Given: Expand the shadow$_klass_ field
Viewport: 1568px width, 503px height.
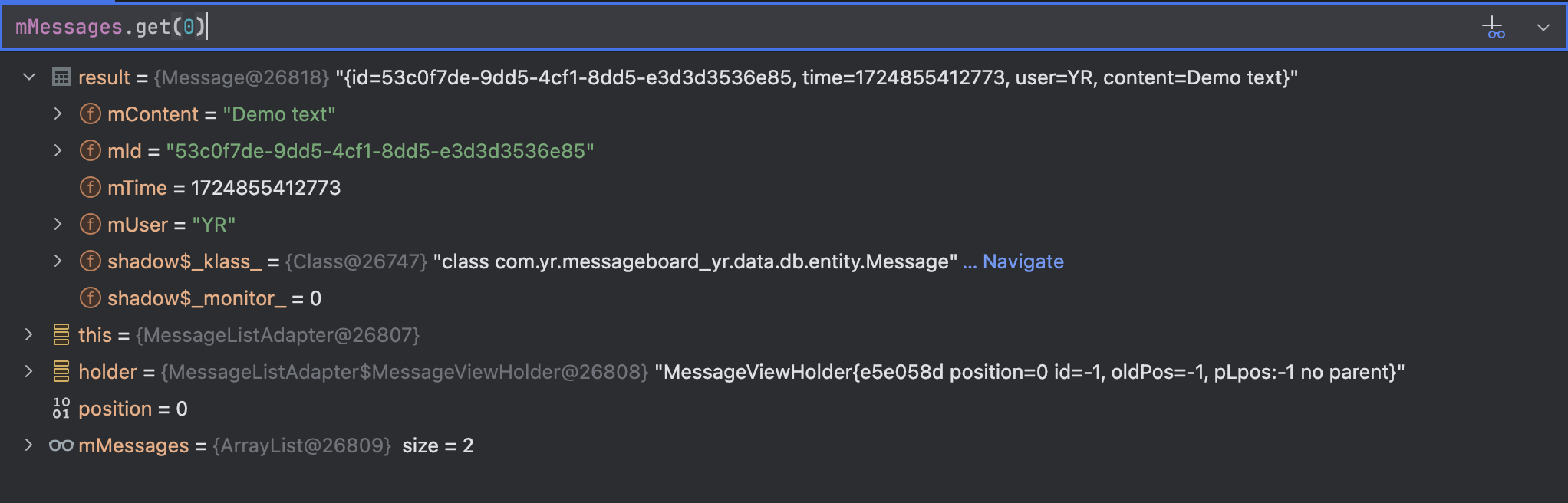Looking at the screenshot, I should 58,261.
